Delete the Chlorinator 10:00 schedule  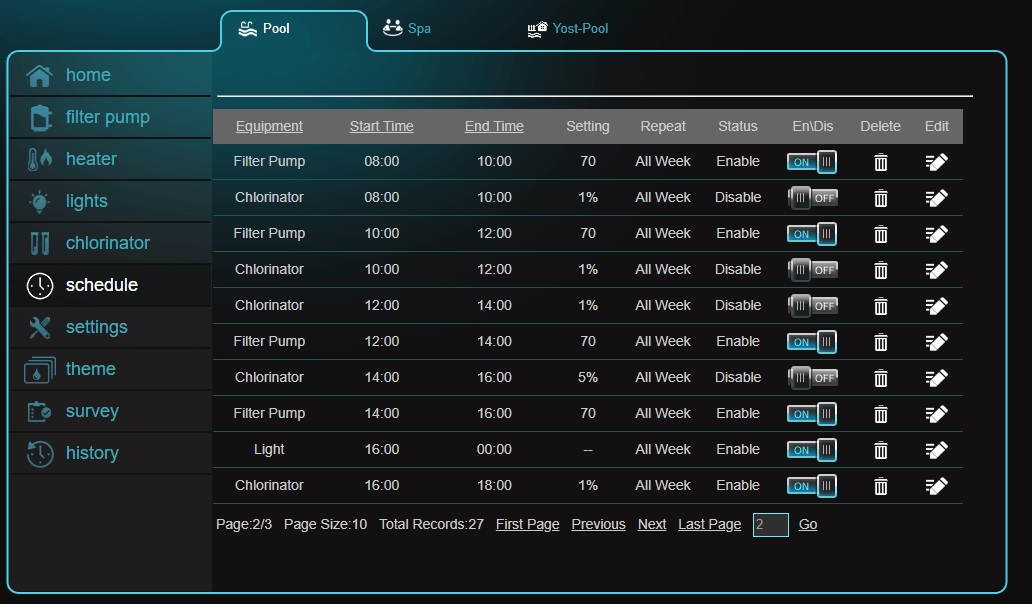point(881,270)
